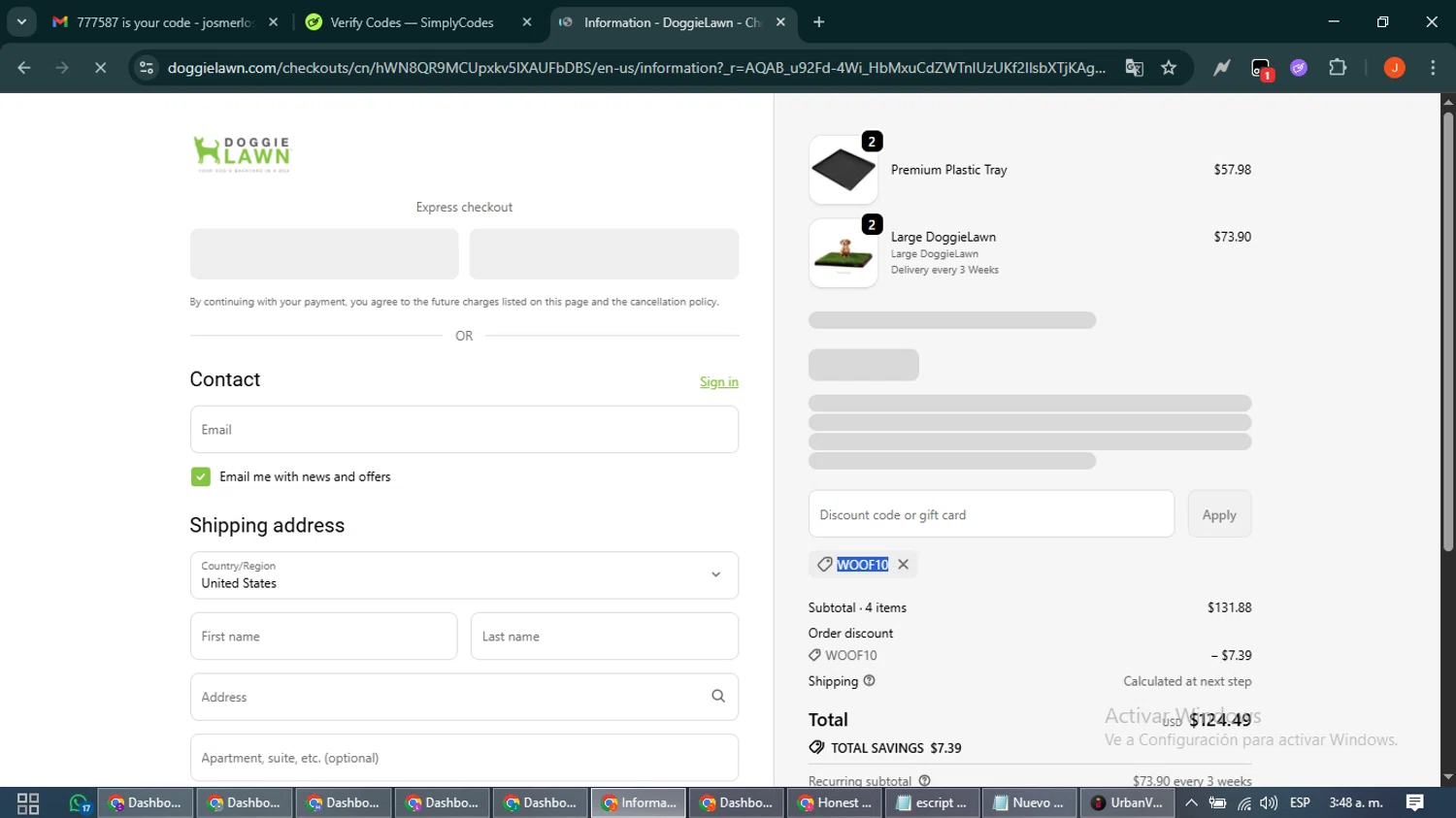Image resolution: width=1456 pixels, height=818 pixels.
Task: Open the notification center icon
Action: click(1415, 802)
